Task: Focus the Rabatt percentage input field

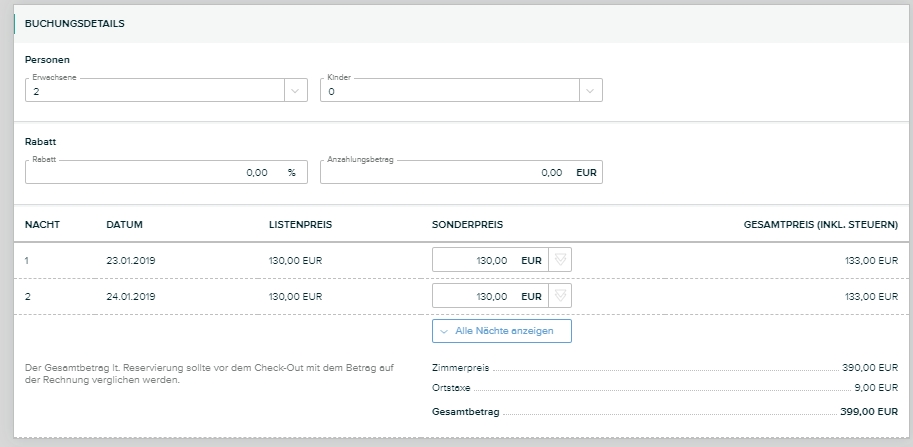Action: 150,173
